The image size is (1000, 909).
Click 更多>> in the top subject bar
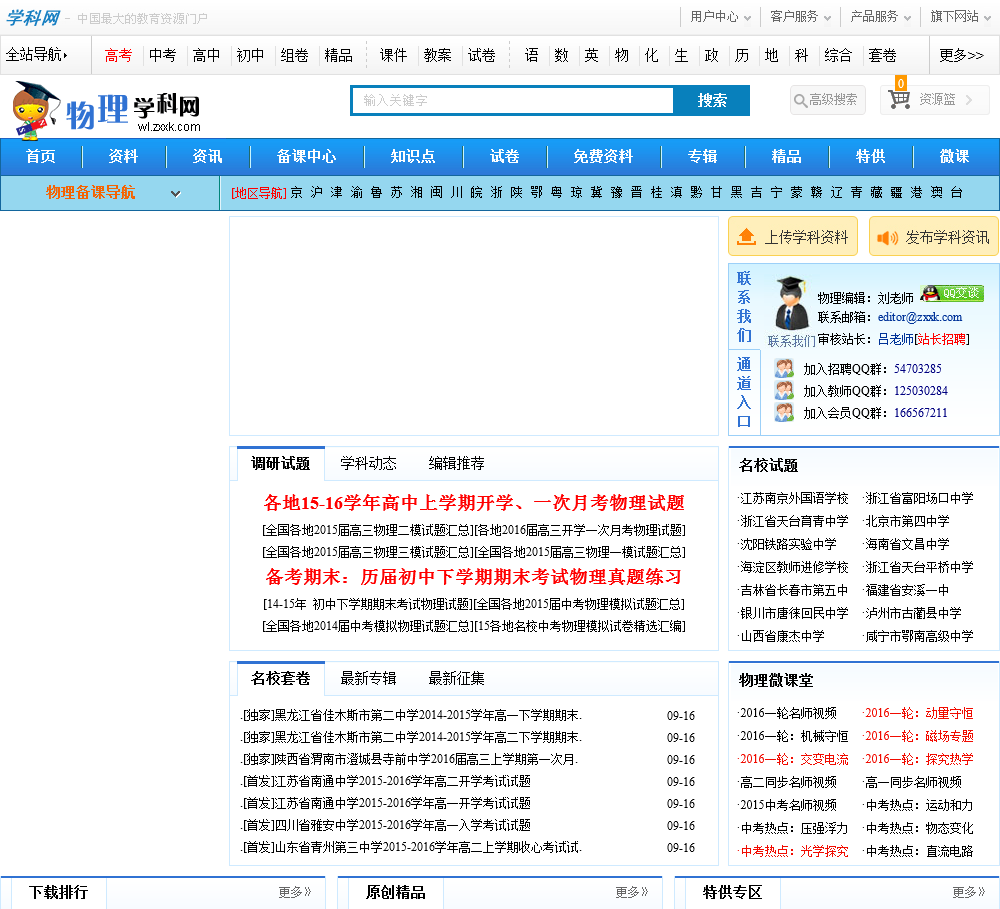(x=961, y=55)
